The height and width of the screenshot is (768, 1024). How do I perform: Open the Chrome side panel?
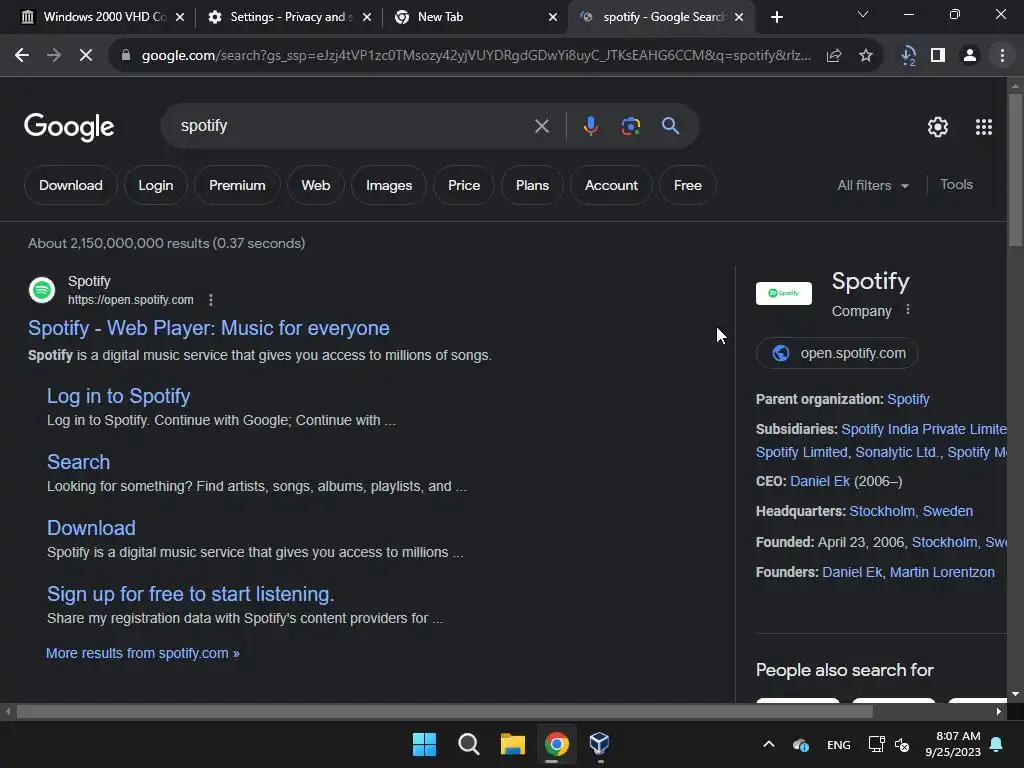click(938, 56)
